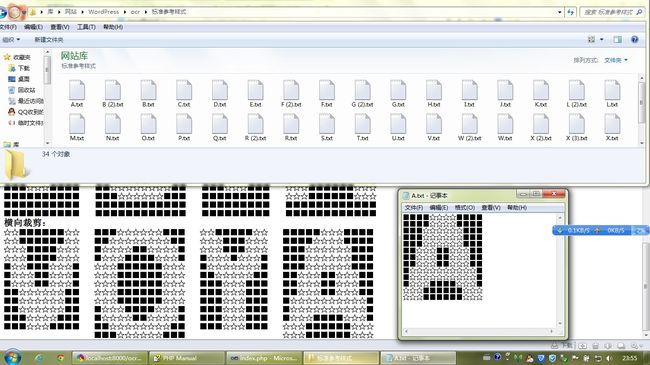Open Explorer 工具(T) menu
650x365 pixels.
[x=86, y=27]
